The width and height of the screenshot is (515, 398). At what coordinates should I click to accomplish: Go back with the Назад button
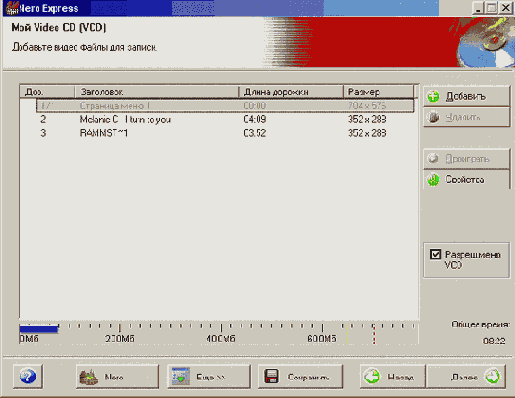tap(393, 377)
